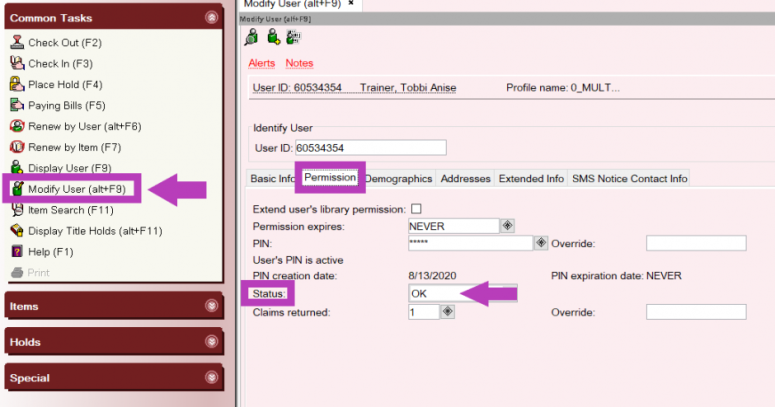This screenshot has width=775, height=407.
Task: Click the Paying Bills icon
Action: [17, 105]
